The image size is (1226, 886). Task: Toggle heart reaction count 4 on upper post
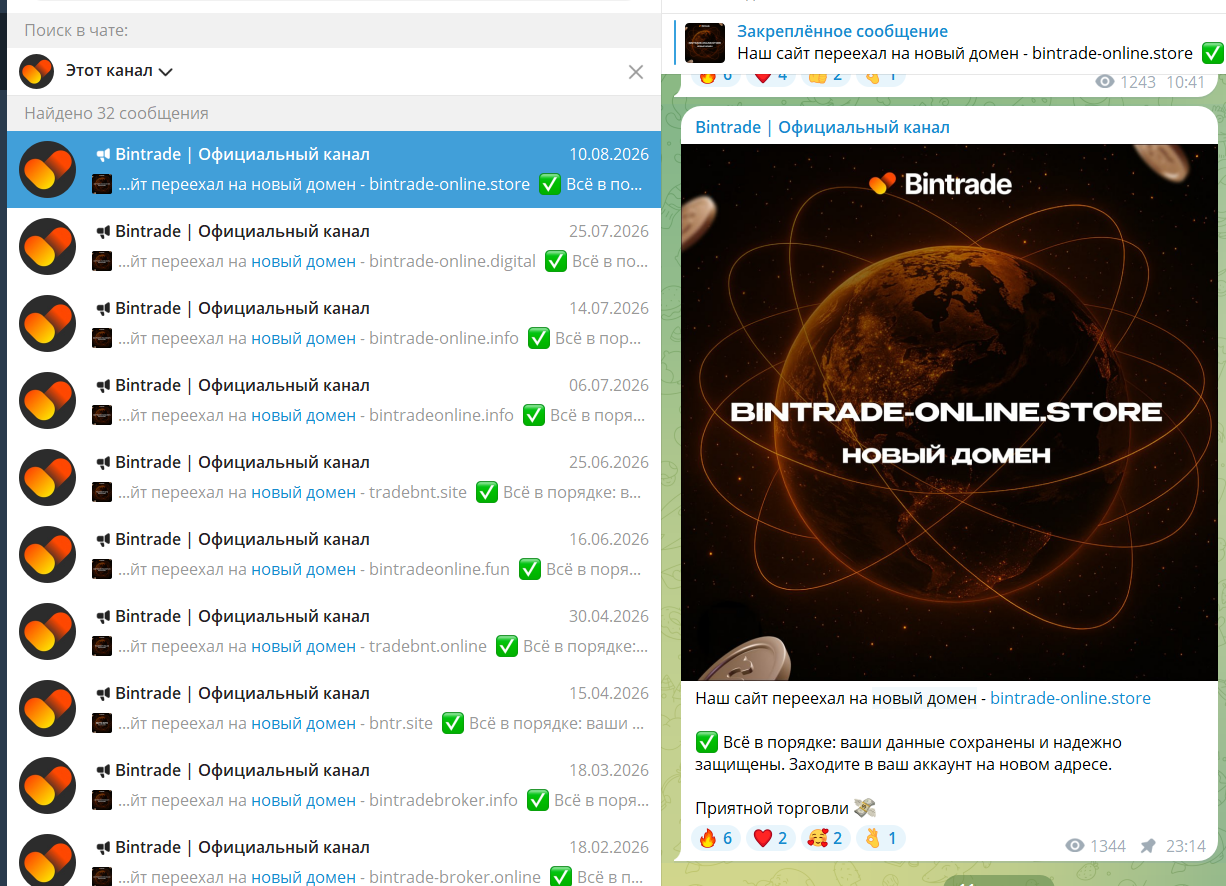click(769, 76)
